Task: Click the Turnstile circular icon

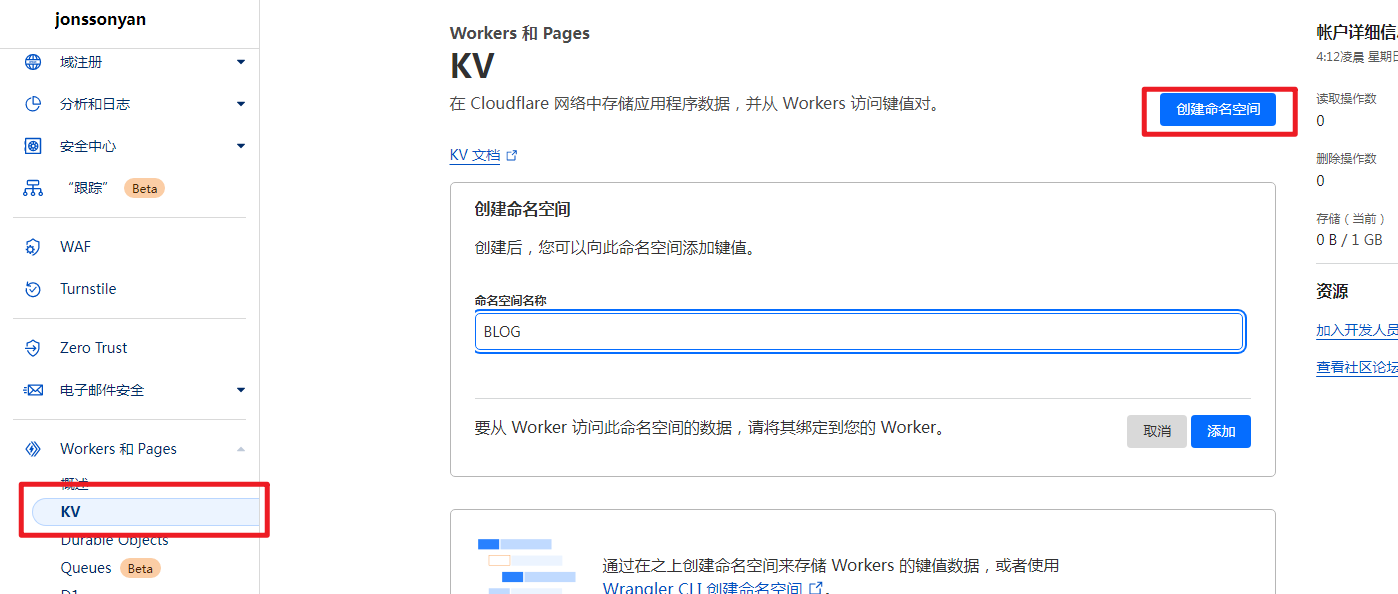Action: 33,289
